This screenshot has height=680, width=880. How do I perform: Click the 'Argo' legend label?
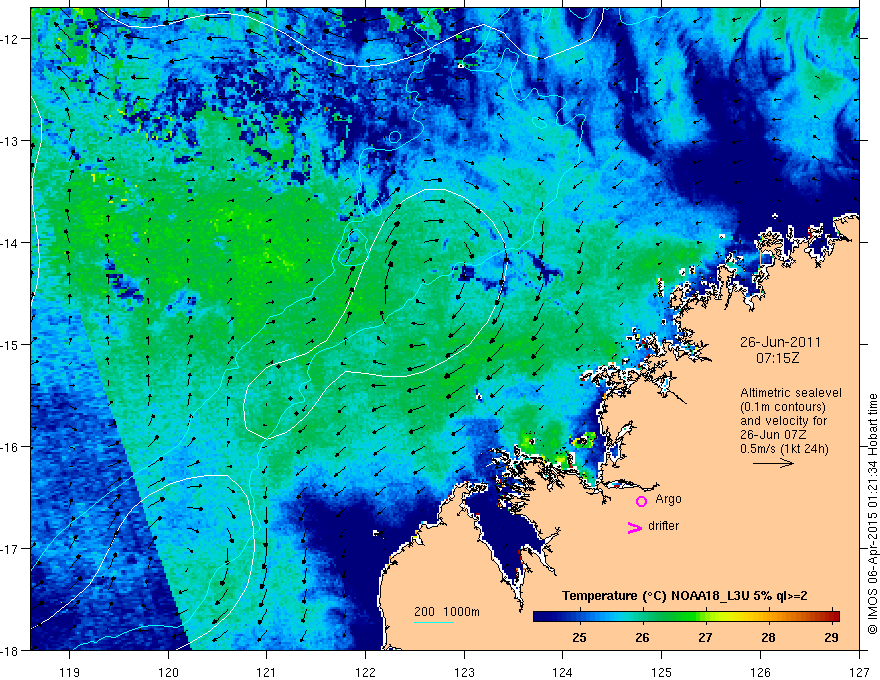tap(668, 499)
